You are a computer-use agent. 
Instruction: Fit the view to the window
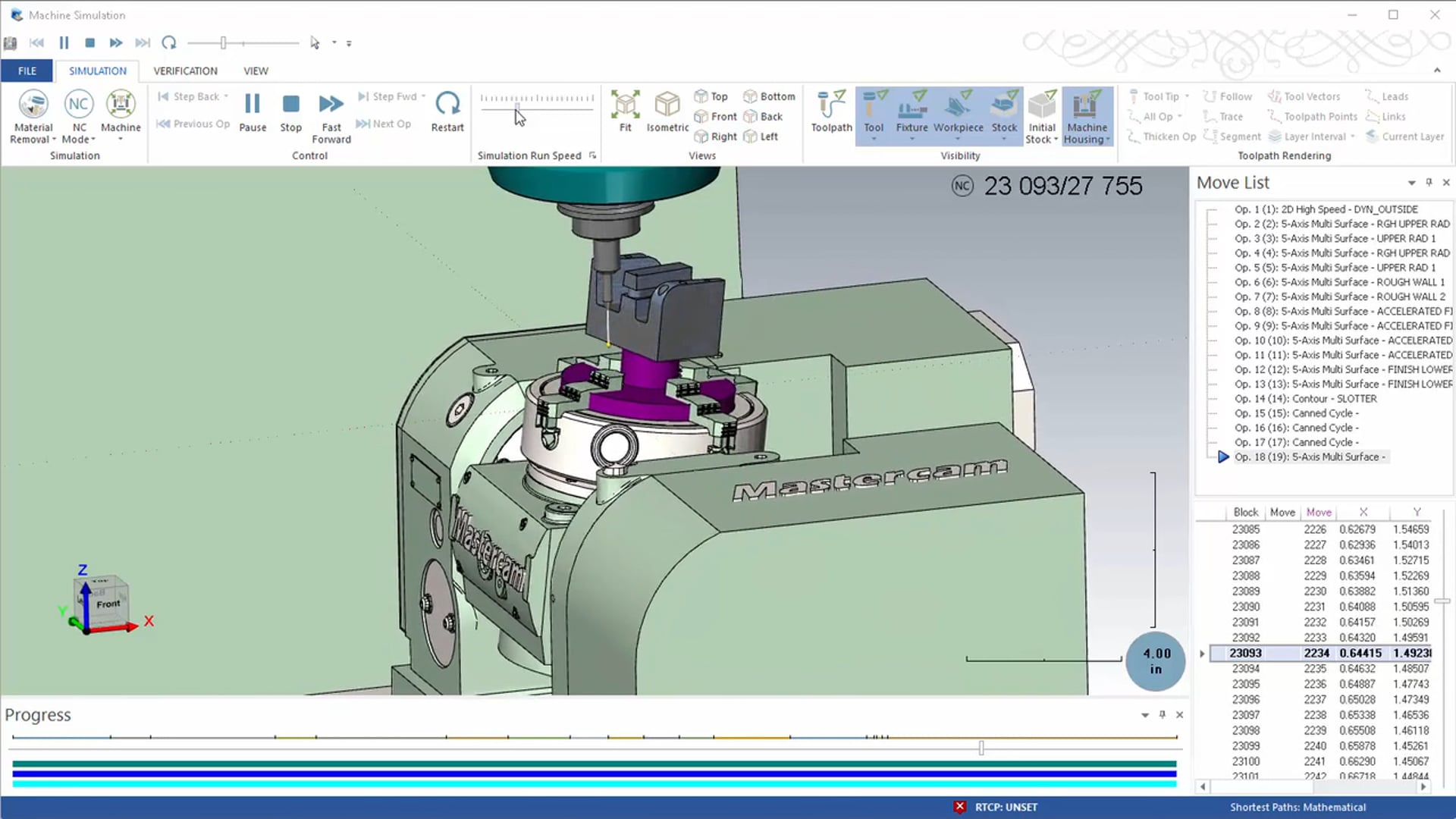(x=625, y=111)
